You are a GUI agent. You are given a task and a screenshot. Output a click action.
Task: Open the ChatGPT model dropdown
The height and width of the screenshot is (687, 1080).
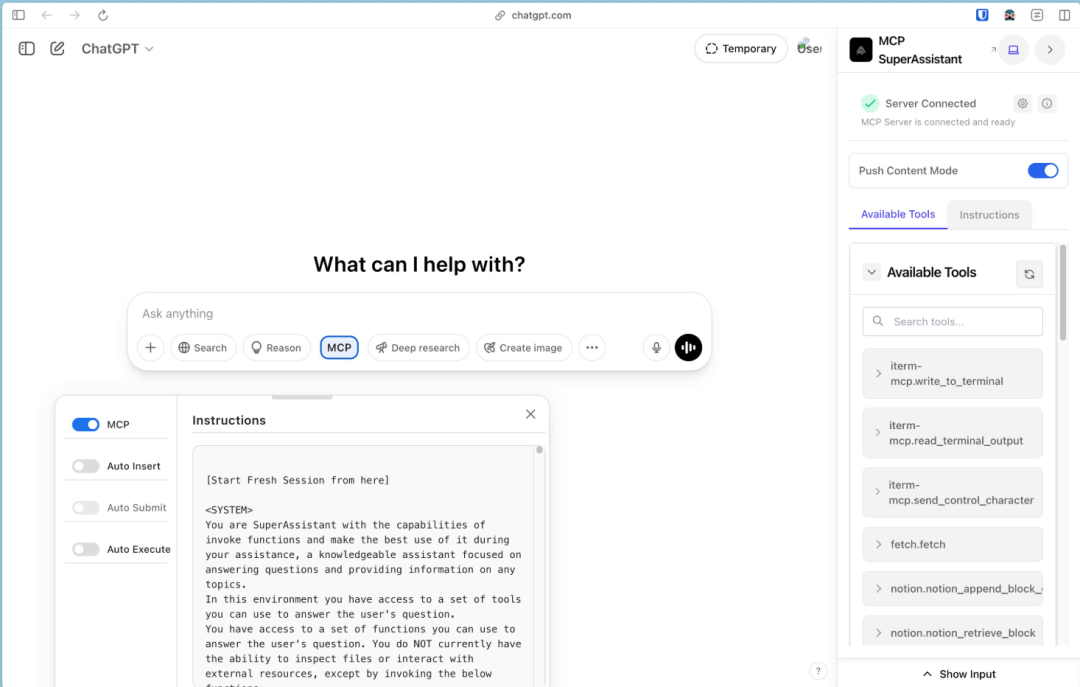tap(117, 48)
